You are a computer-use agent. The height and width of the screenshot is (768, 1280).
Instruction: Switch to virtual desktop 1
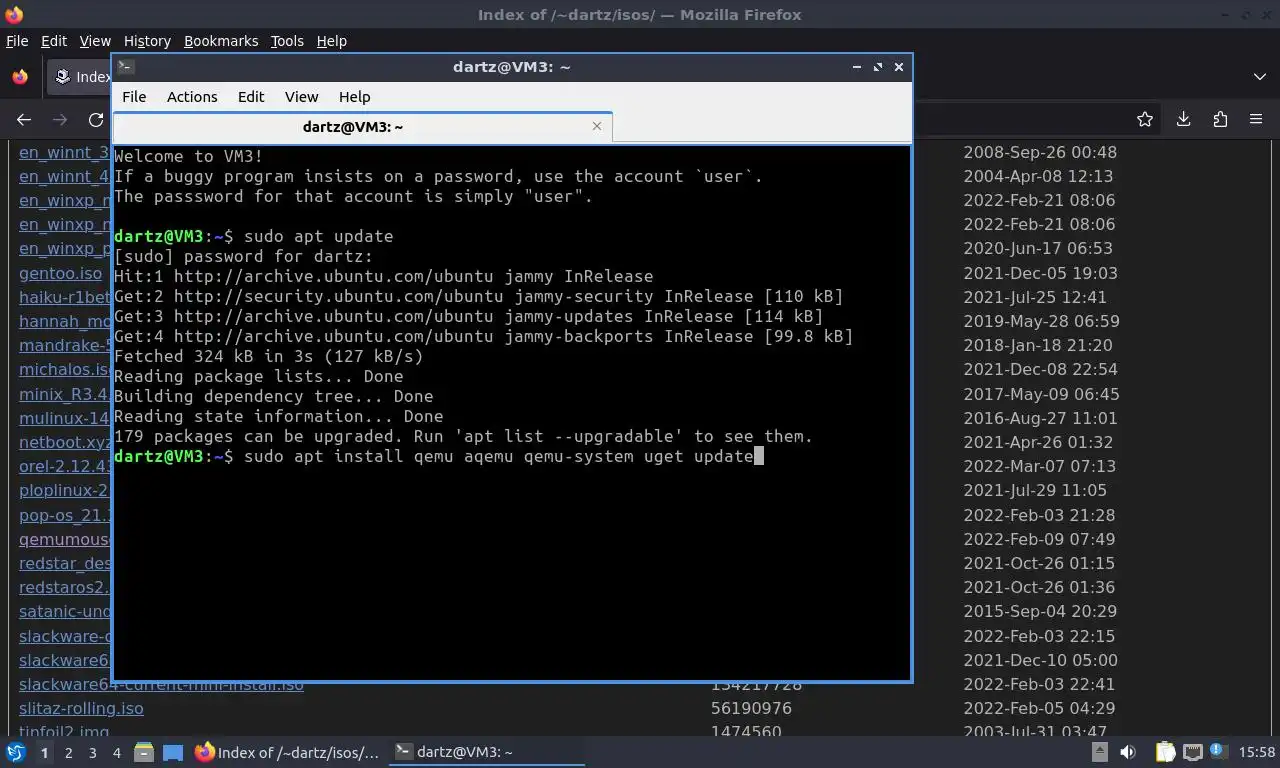point(44,752)
